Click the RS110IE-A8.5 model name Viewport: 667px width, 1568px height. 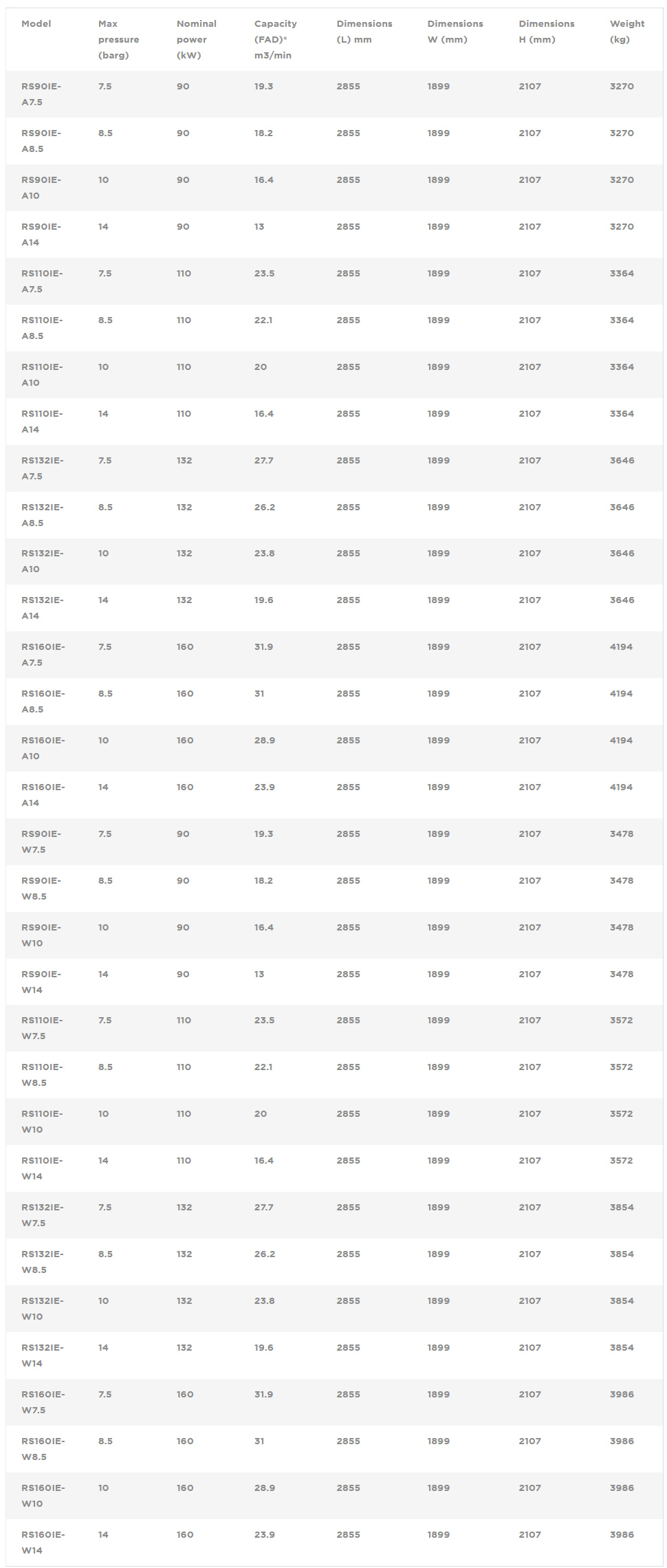(x=42, y=328)
